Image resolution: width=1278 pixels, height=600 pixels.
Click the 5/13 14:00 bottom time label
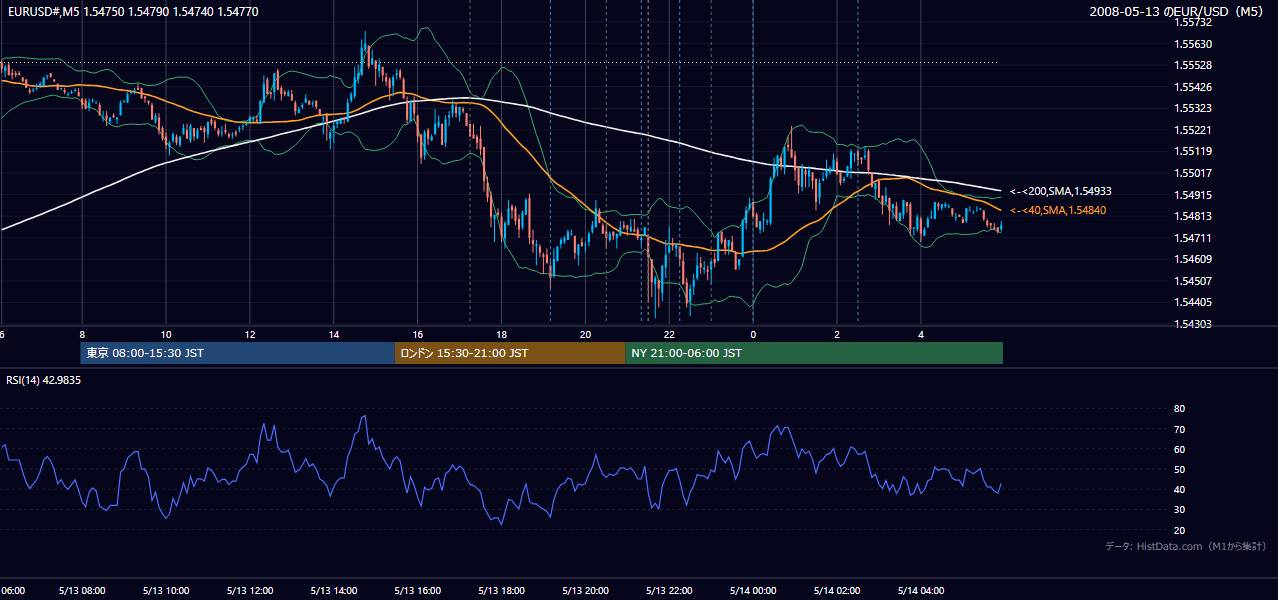pos(334,590)
